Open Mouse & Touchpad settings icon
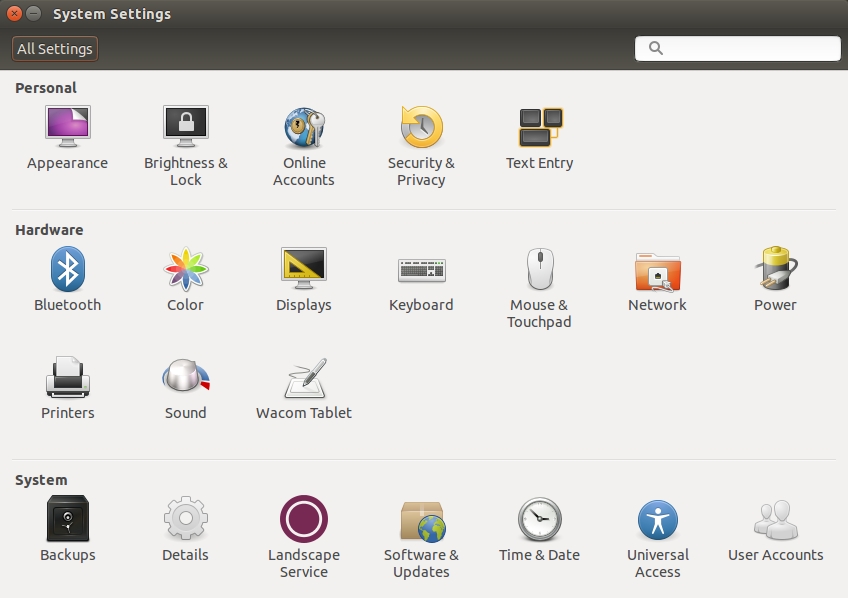The height and width of the screenshot is (598, 848). click(540, 269)
